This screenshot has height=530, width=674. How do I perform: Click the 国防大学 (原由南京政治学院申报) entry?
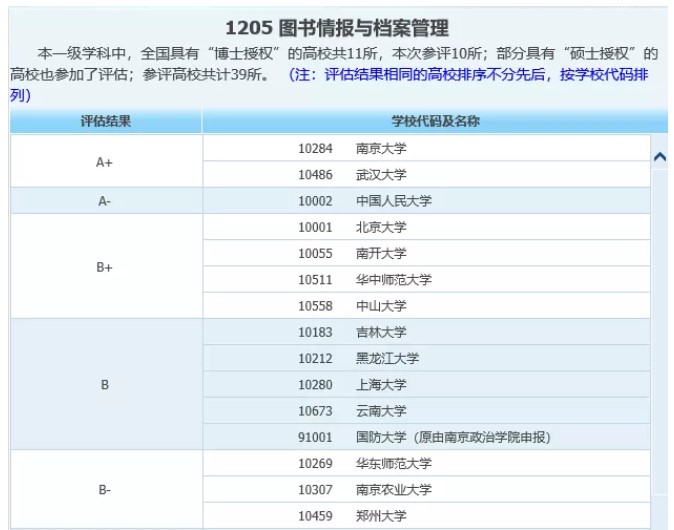click(453, 437)
